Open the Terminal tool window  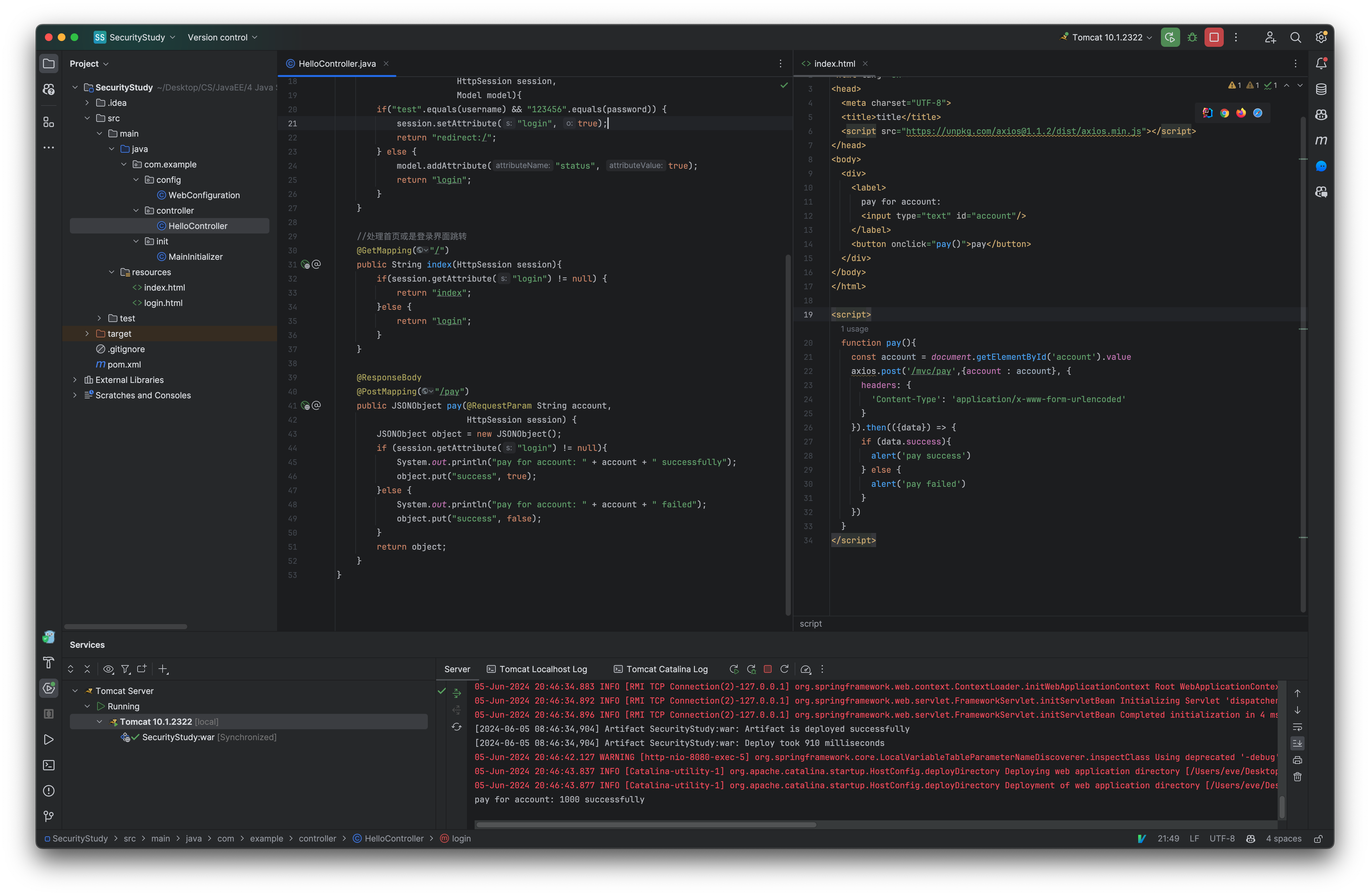49,765
